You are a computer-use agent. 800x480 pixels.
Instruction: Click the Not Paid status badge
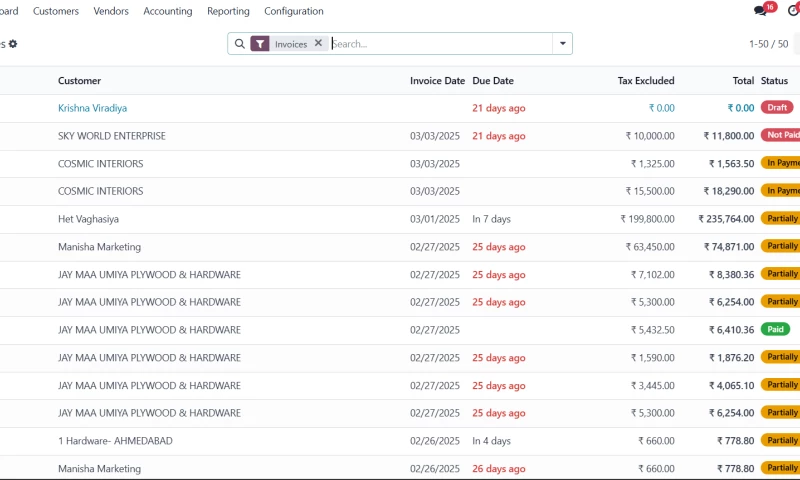pyautogui.click(x=781, y=135)
